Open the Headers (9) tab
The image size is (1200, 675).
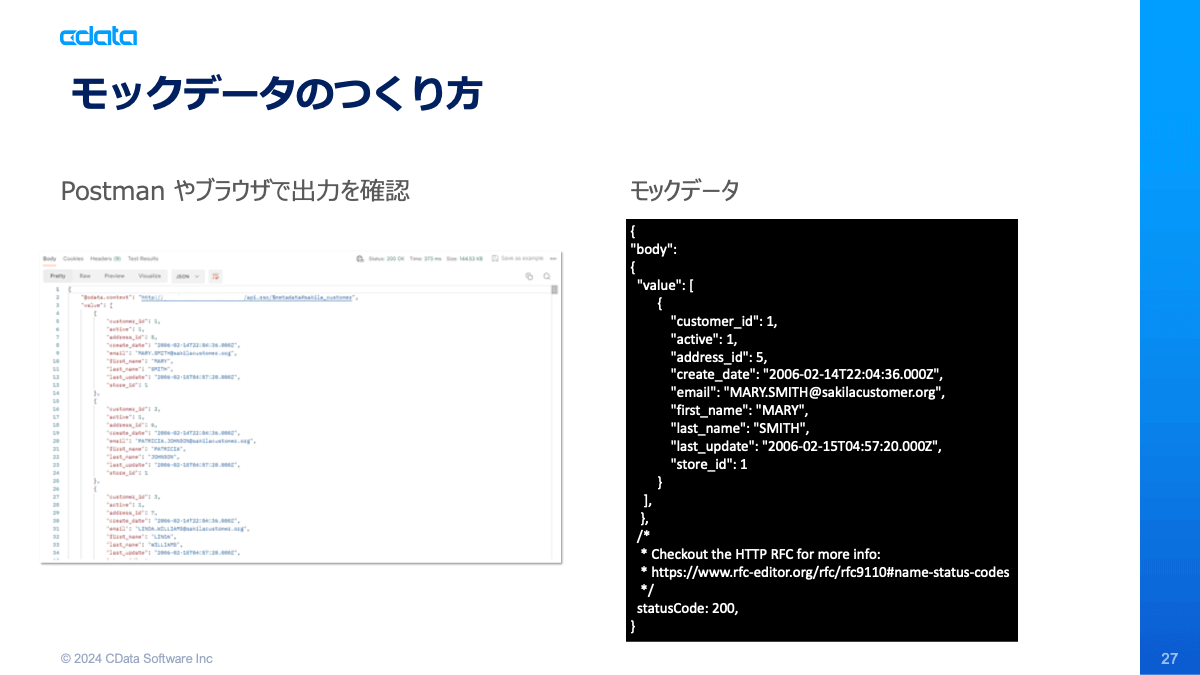click(105, 259)
